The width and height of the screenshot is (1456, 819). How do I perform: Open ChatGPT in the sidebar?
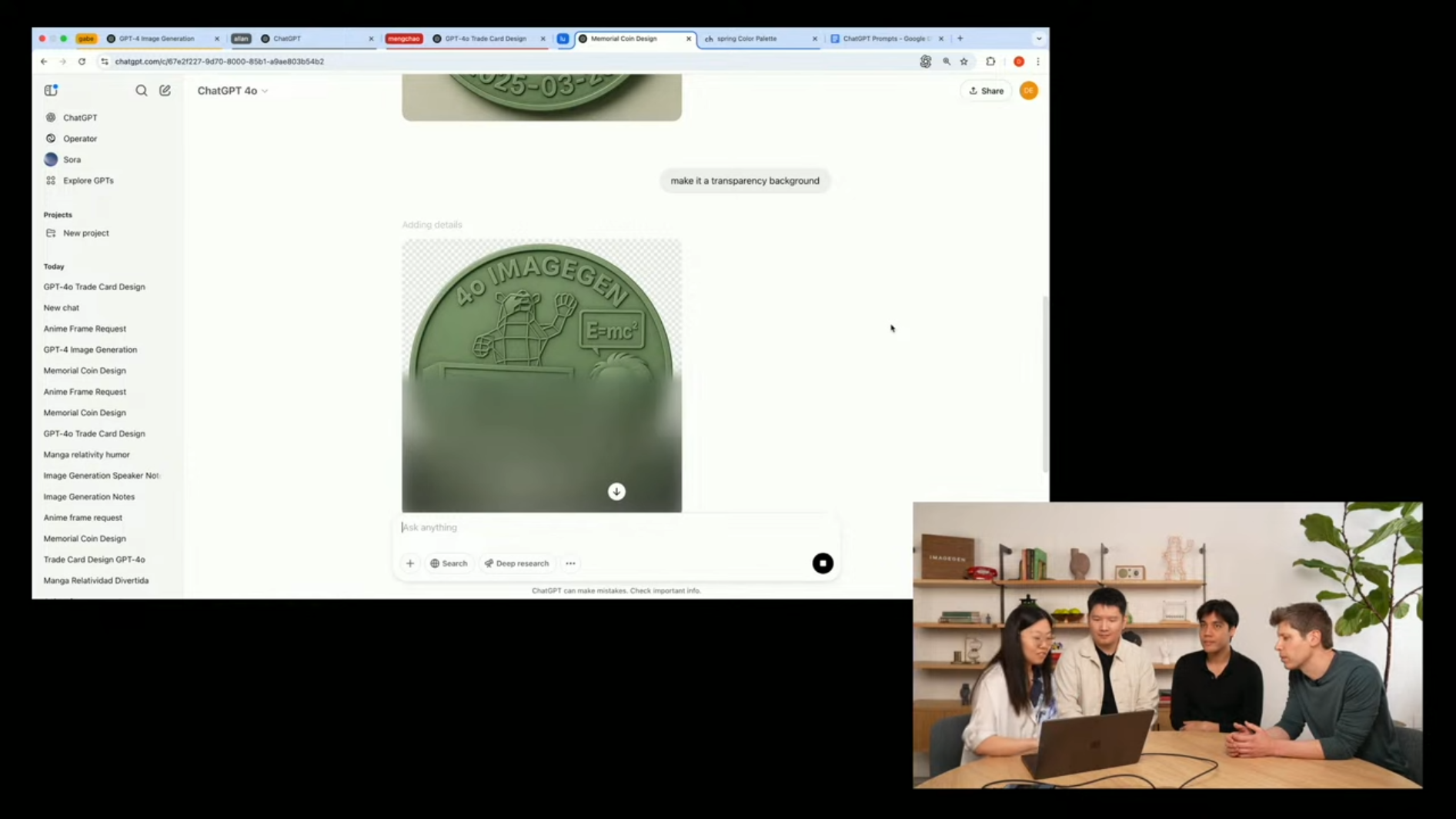pyautogui.click(x=80, y=118)
